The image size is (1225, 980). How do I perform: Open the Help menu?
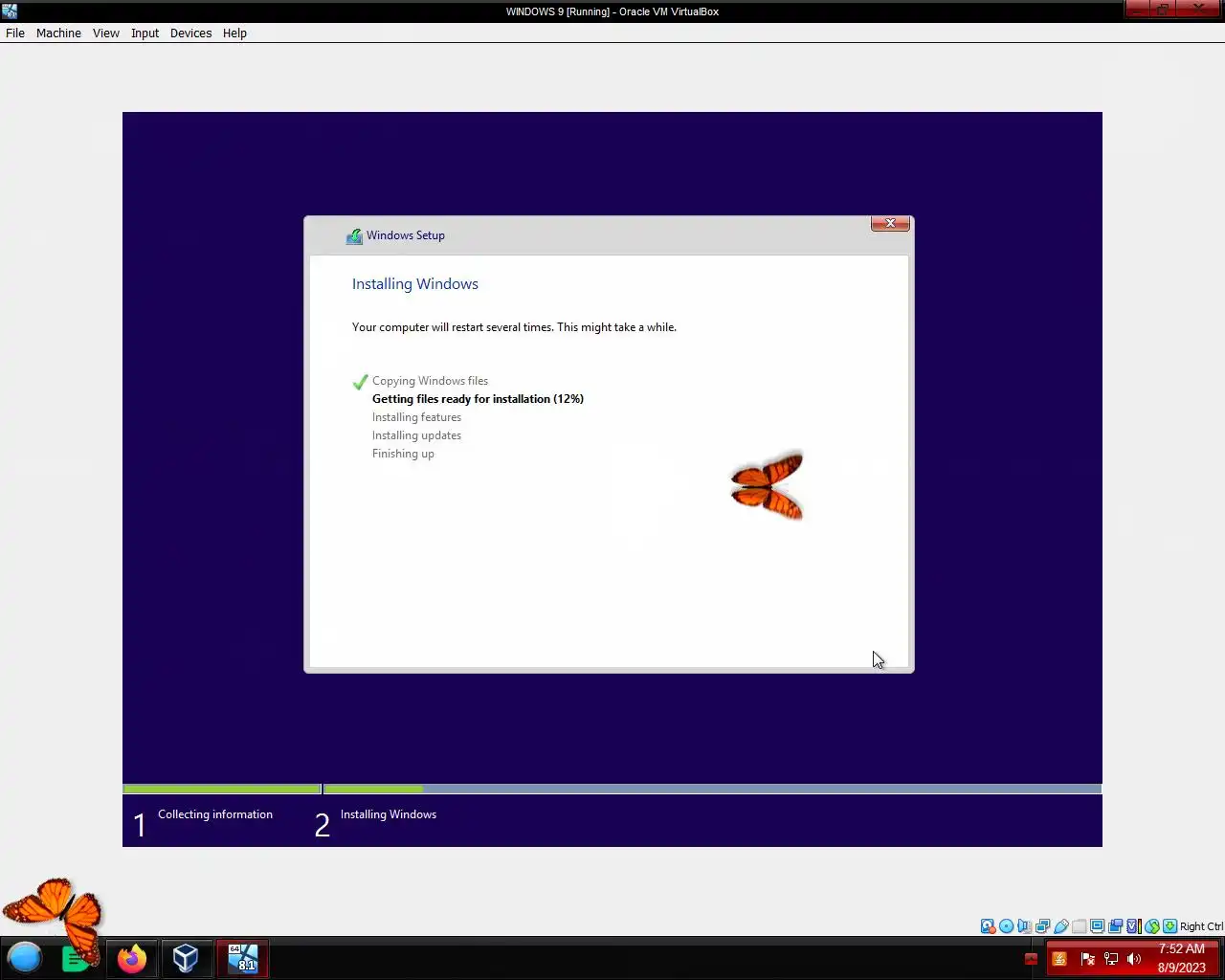[234, 33]
